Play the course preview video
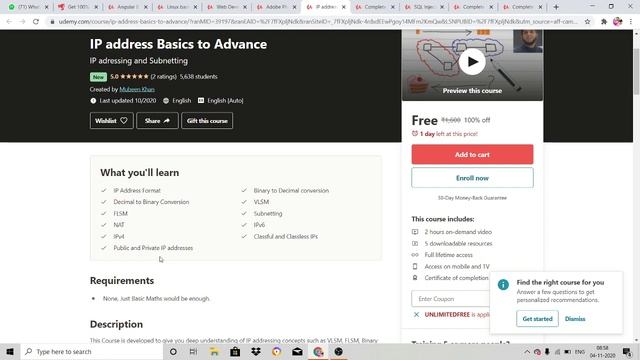Image resolution: width=640 pixels, height=360 pixels. pos(472,62)
